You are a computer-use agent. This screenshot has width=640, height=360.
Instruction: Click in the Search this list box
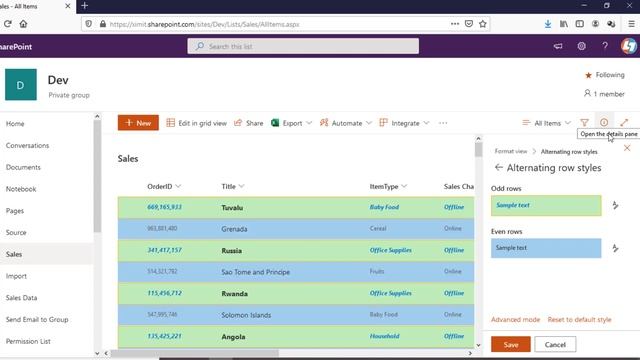click(x=303, y=46)
